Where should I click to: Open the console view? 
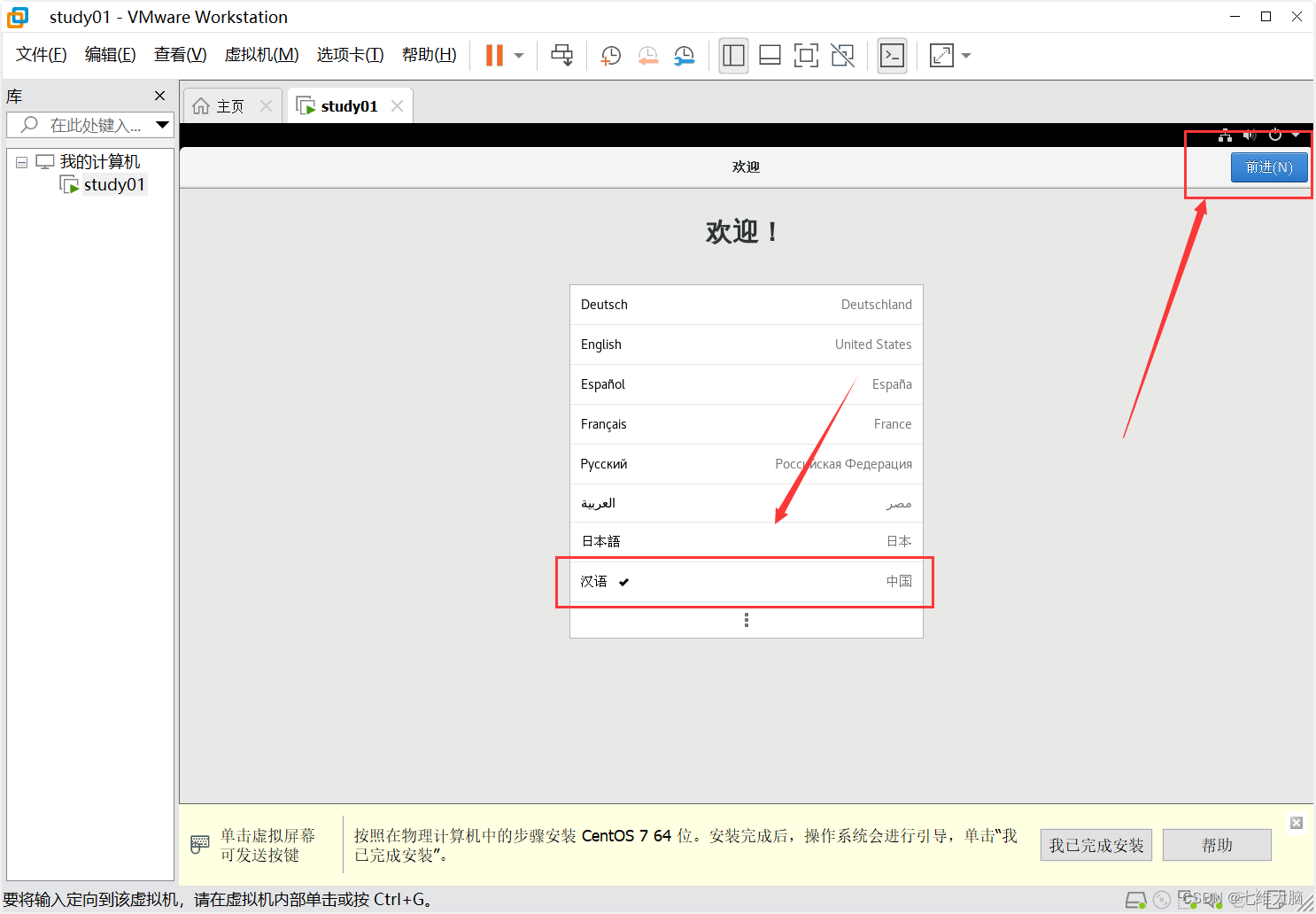click(892, 55)
